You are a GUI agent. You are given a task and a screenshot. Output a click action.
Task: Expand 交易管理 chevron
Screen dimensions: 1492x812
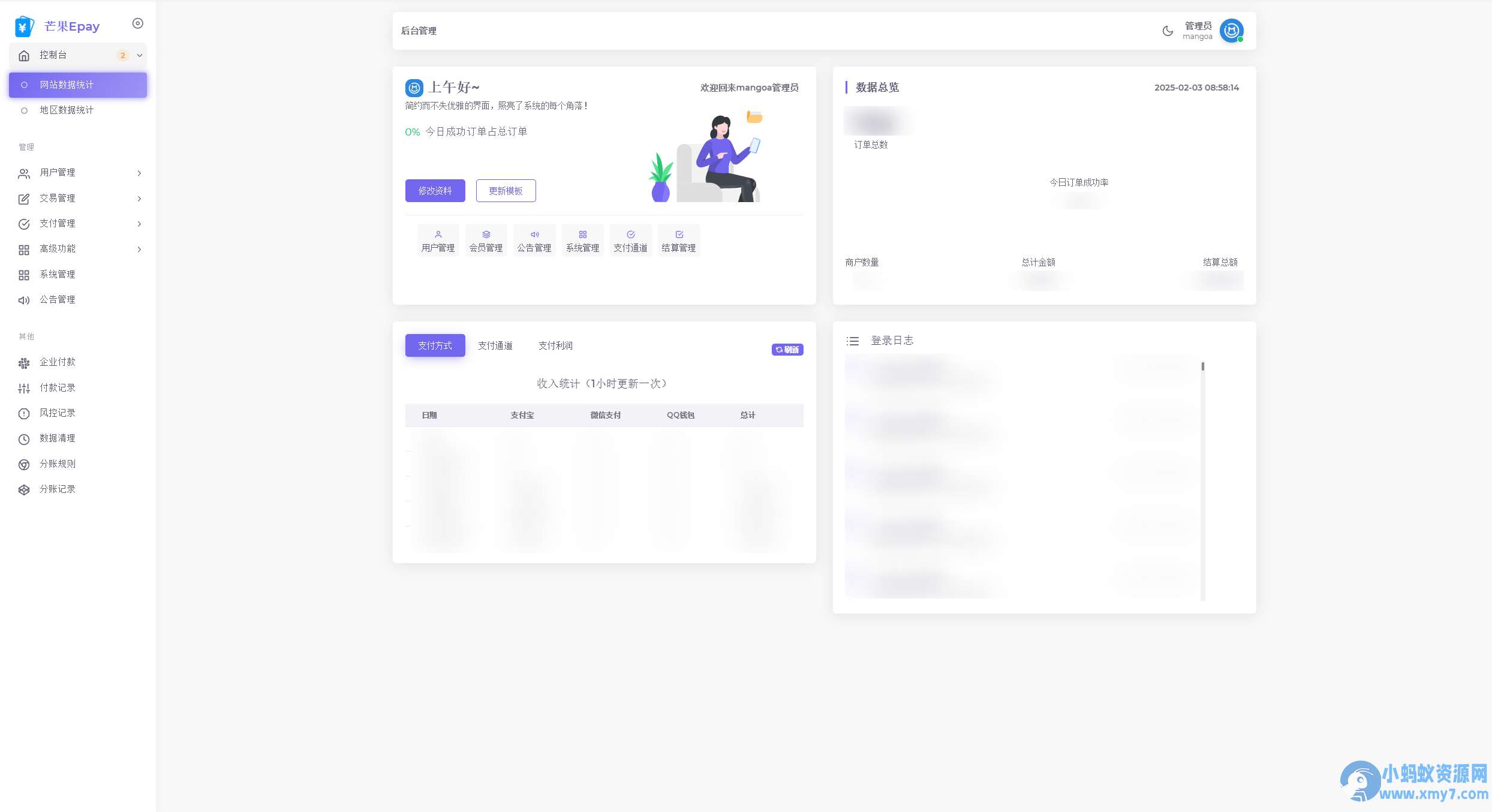139,199
